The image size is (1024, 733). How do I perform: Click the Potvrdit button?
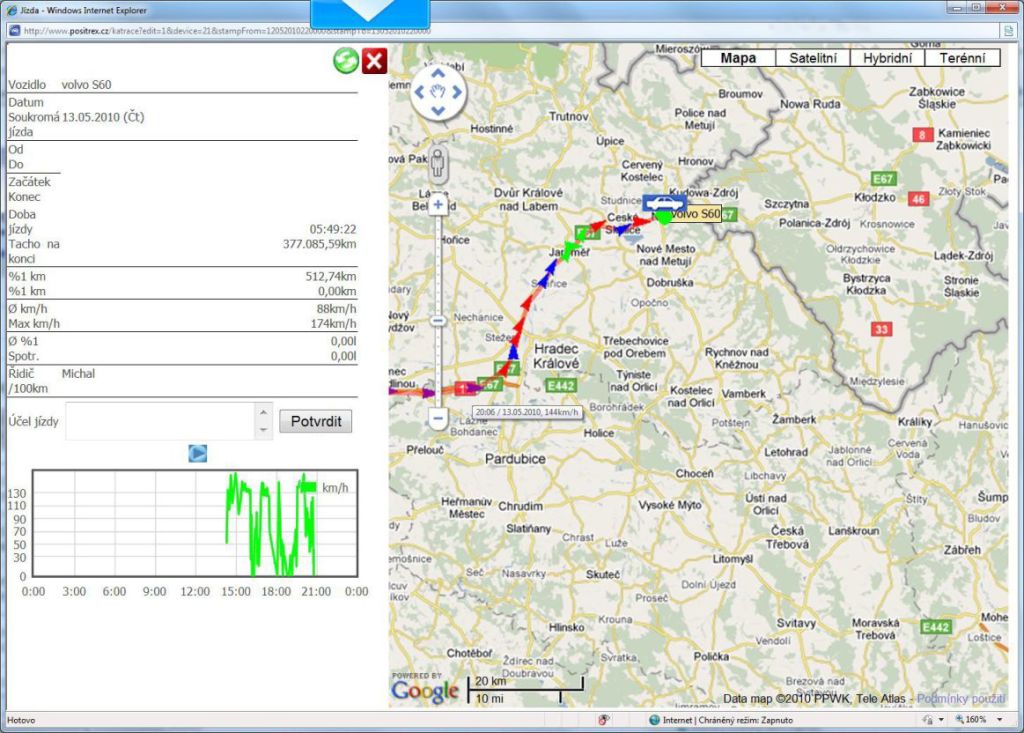[315, 421]
